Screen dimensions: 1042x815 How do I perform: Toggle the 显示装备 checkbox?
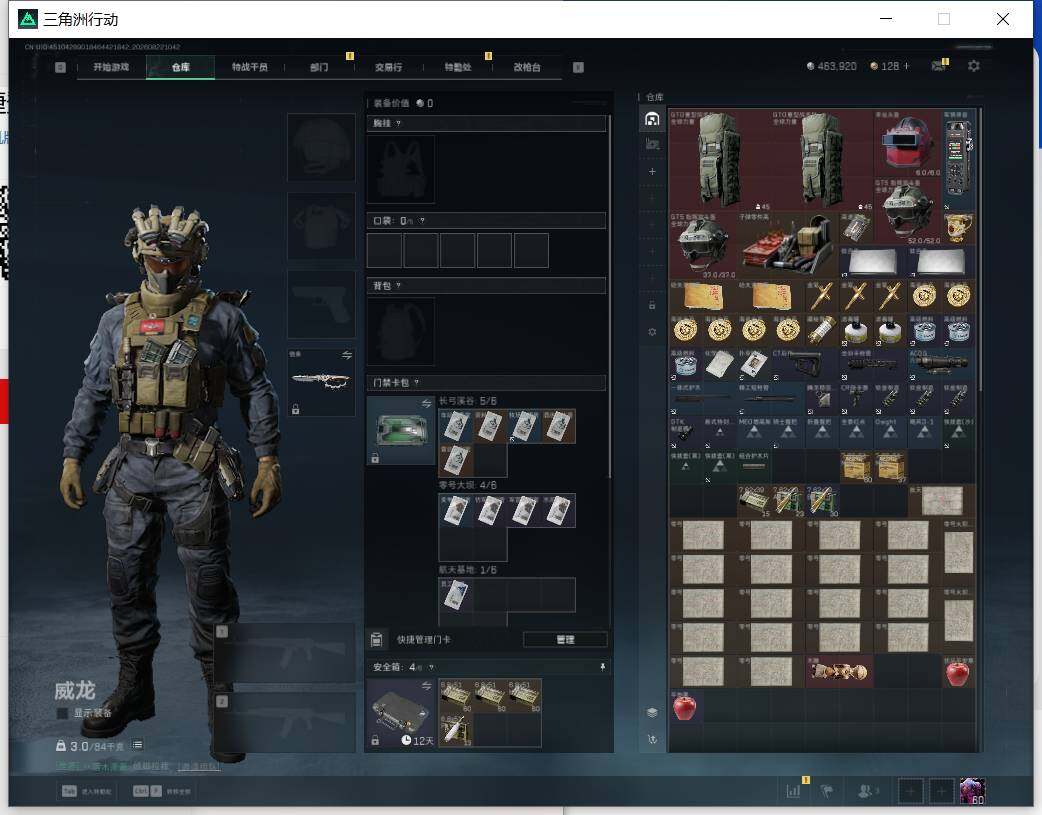tap(62, 713)
